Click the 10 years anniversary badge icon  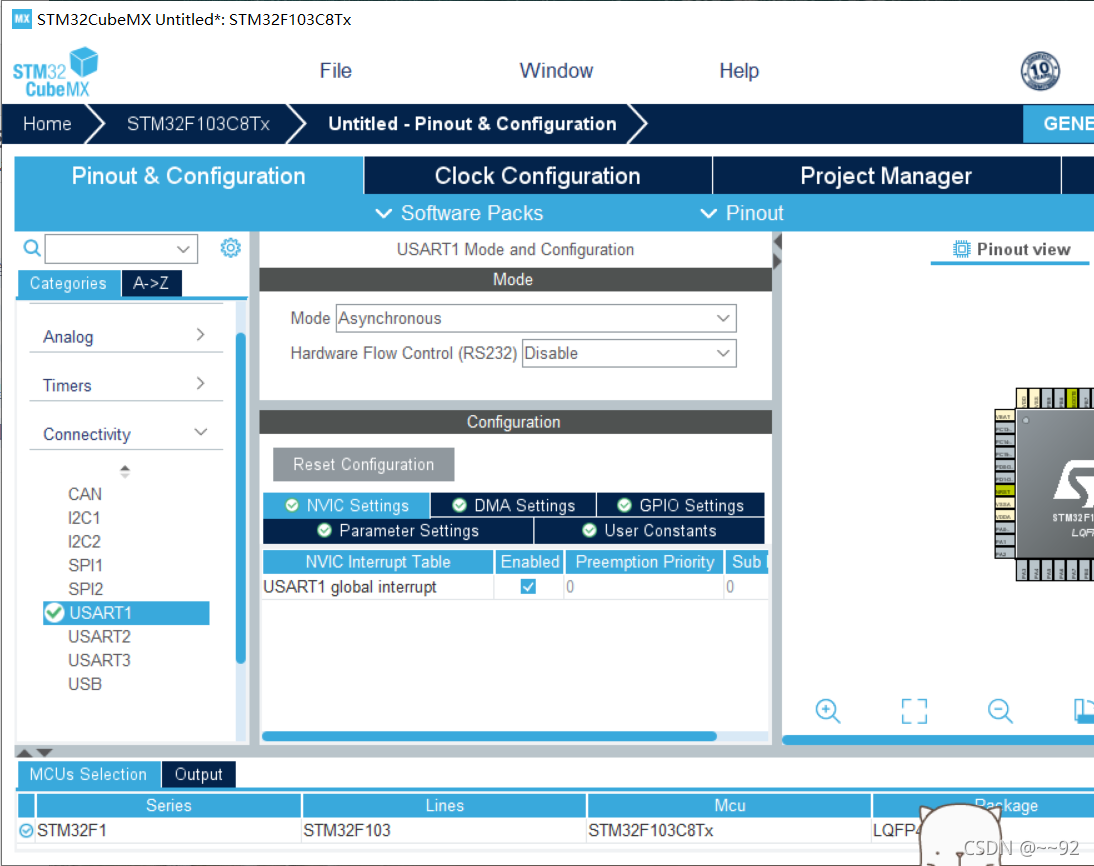click(x=1040, y=70)
